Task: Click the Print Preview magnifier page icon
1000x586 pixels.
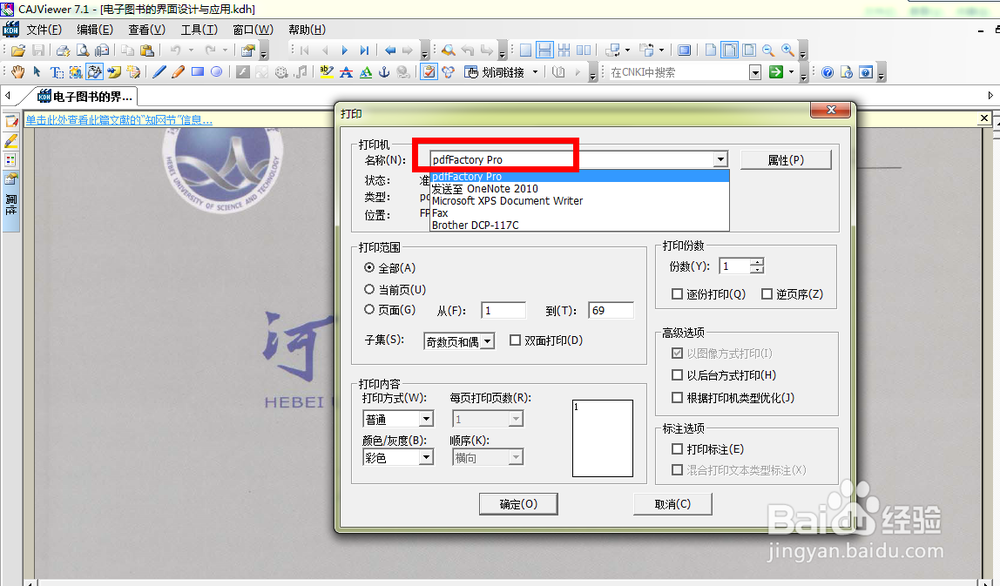Action: coord(82,50)
